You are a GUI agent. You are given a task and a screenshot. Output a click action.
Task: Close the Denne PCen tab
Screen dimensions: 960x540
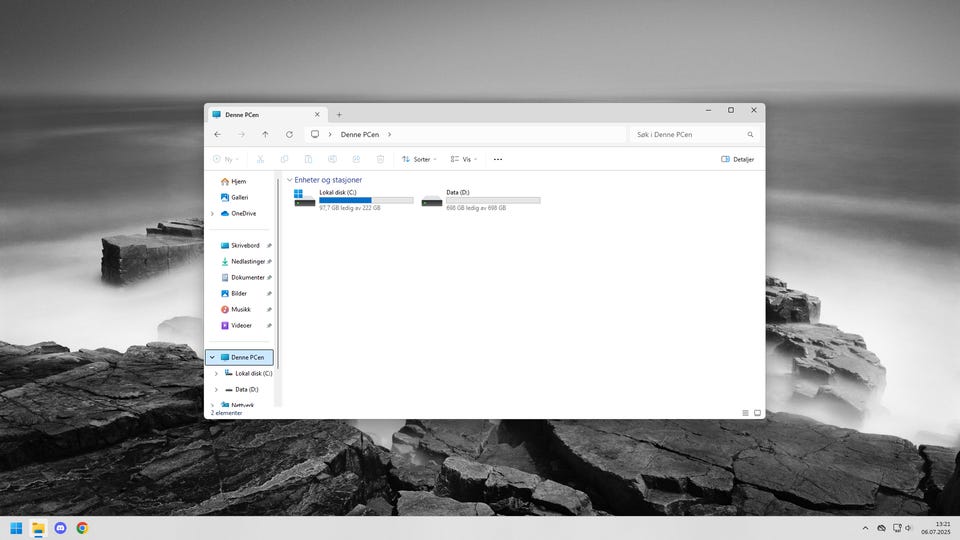317,114
